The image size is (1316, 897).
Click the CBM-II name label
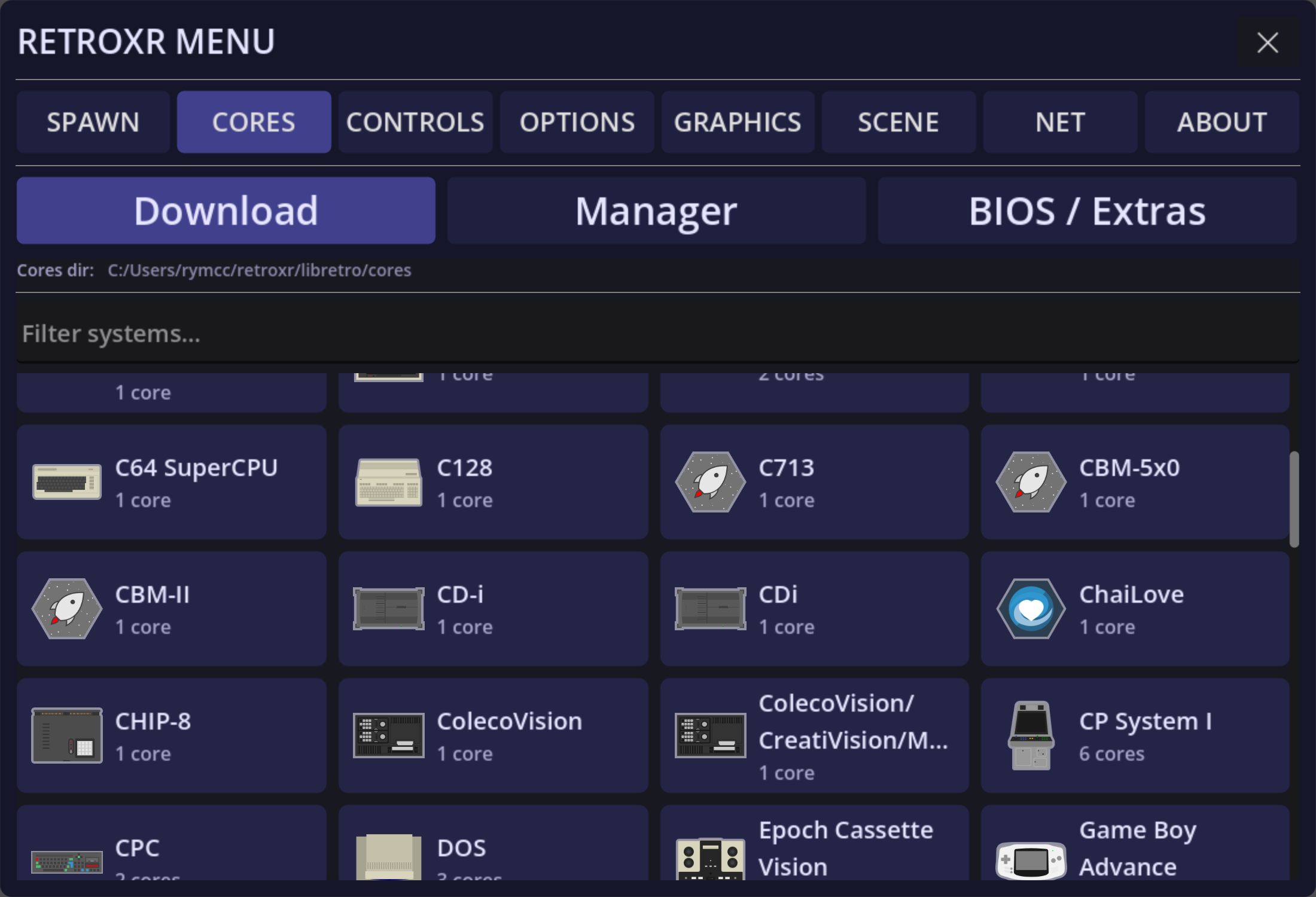tap(153, 594)
